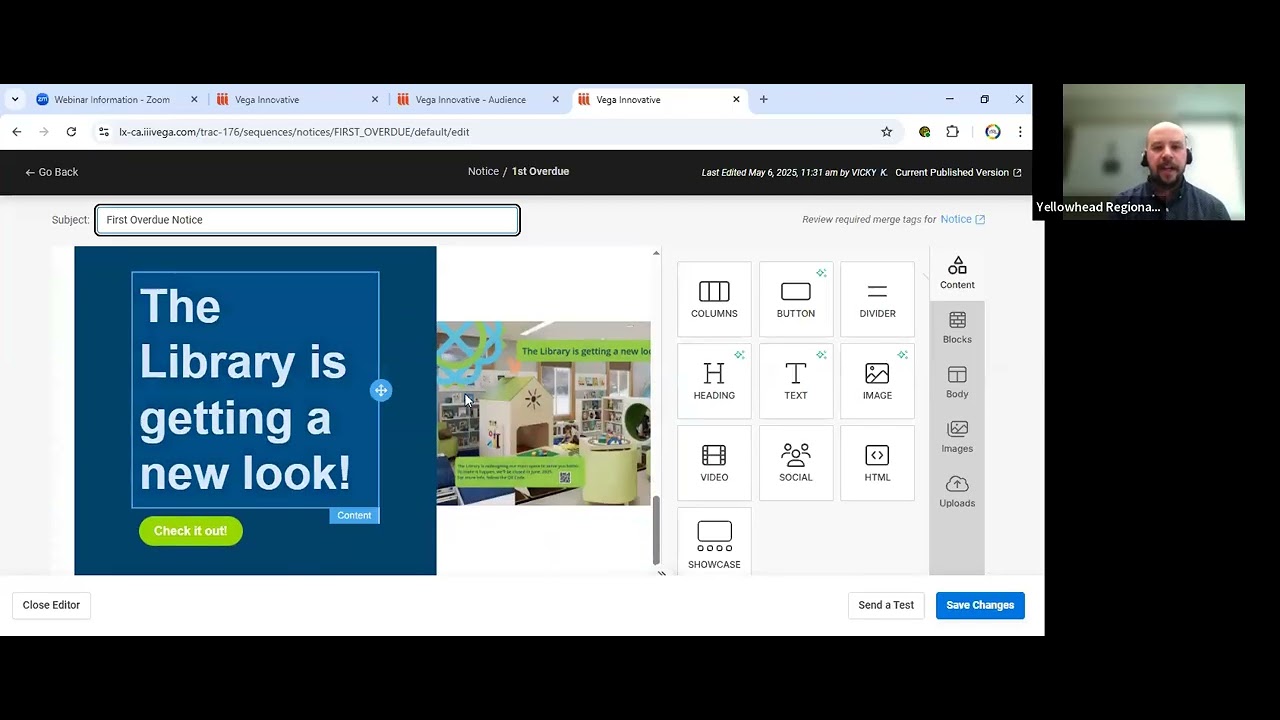This screenshot has height=720, width=1280.
Task: Click the green extension icon in the toolbar
Action: 925,132
